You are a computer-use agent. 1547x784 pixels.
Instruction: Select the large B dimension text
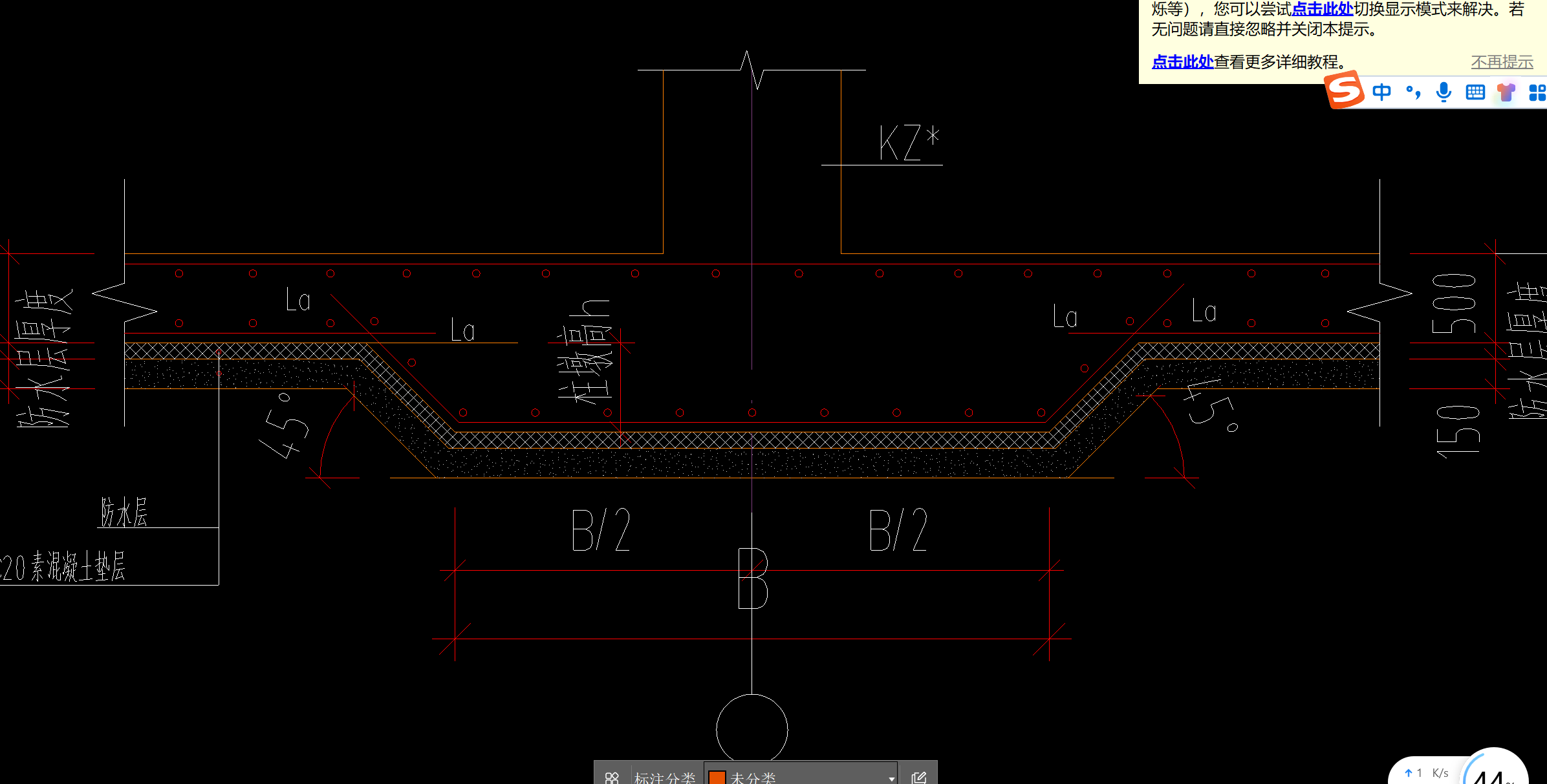[753, 578]
